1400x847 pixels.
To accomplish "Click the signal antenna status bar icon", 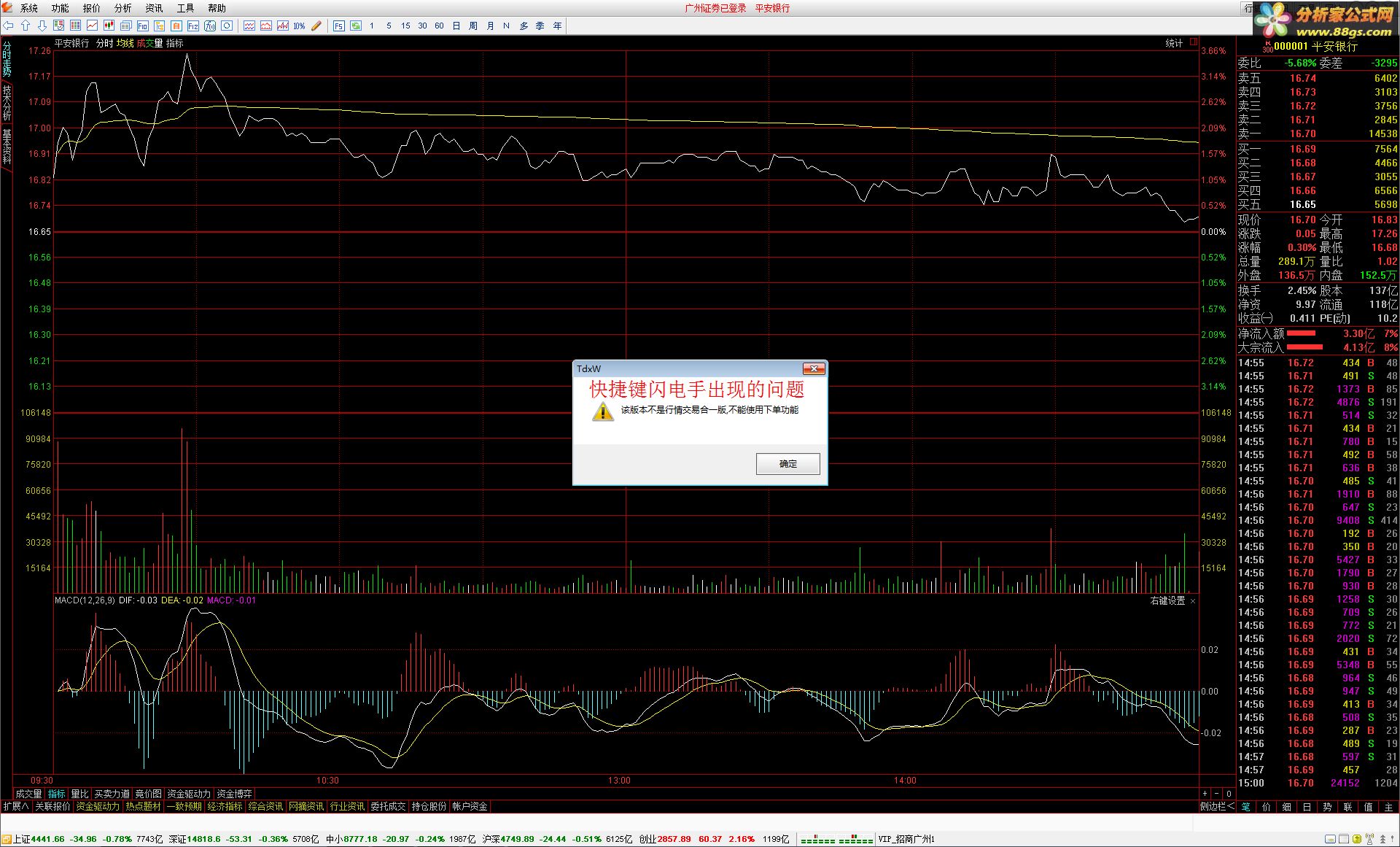I will pyautogui.click(x=1369, y=840).
